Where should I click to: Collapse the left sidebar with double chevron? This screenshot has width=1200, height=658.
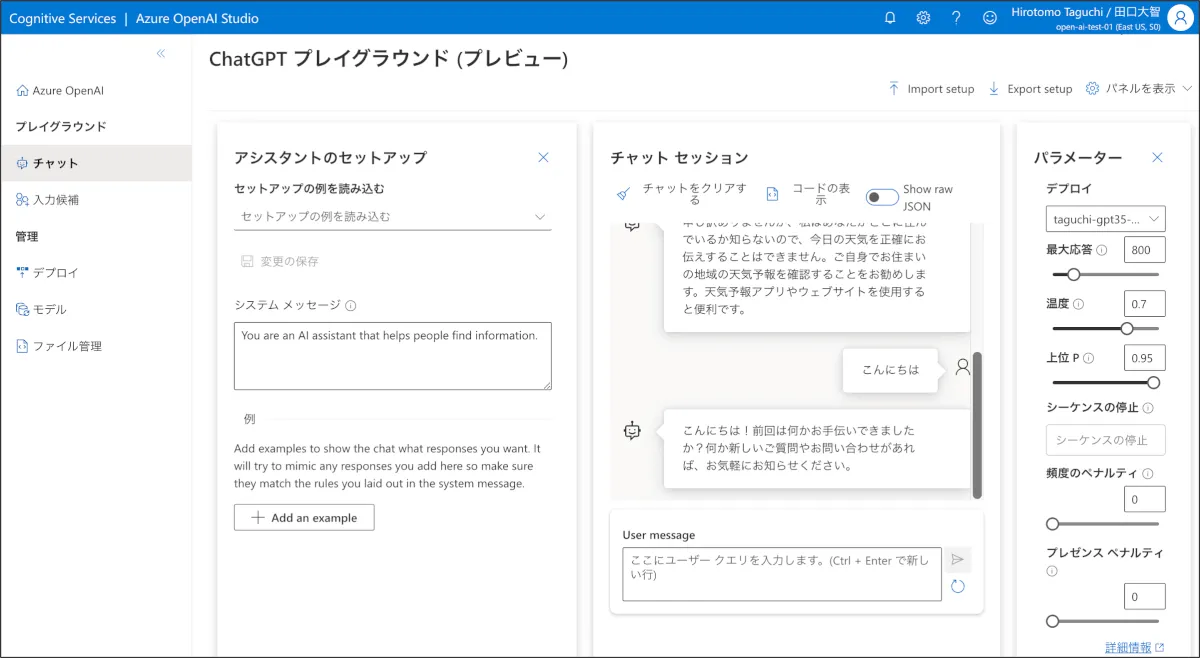click(x=161, y=54)
